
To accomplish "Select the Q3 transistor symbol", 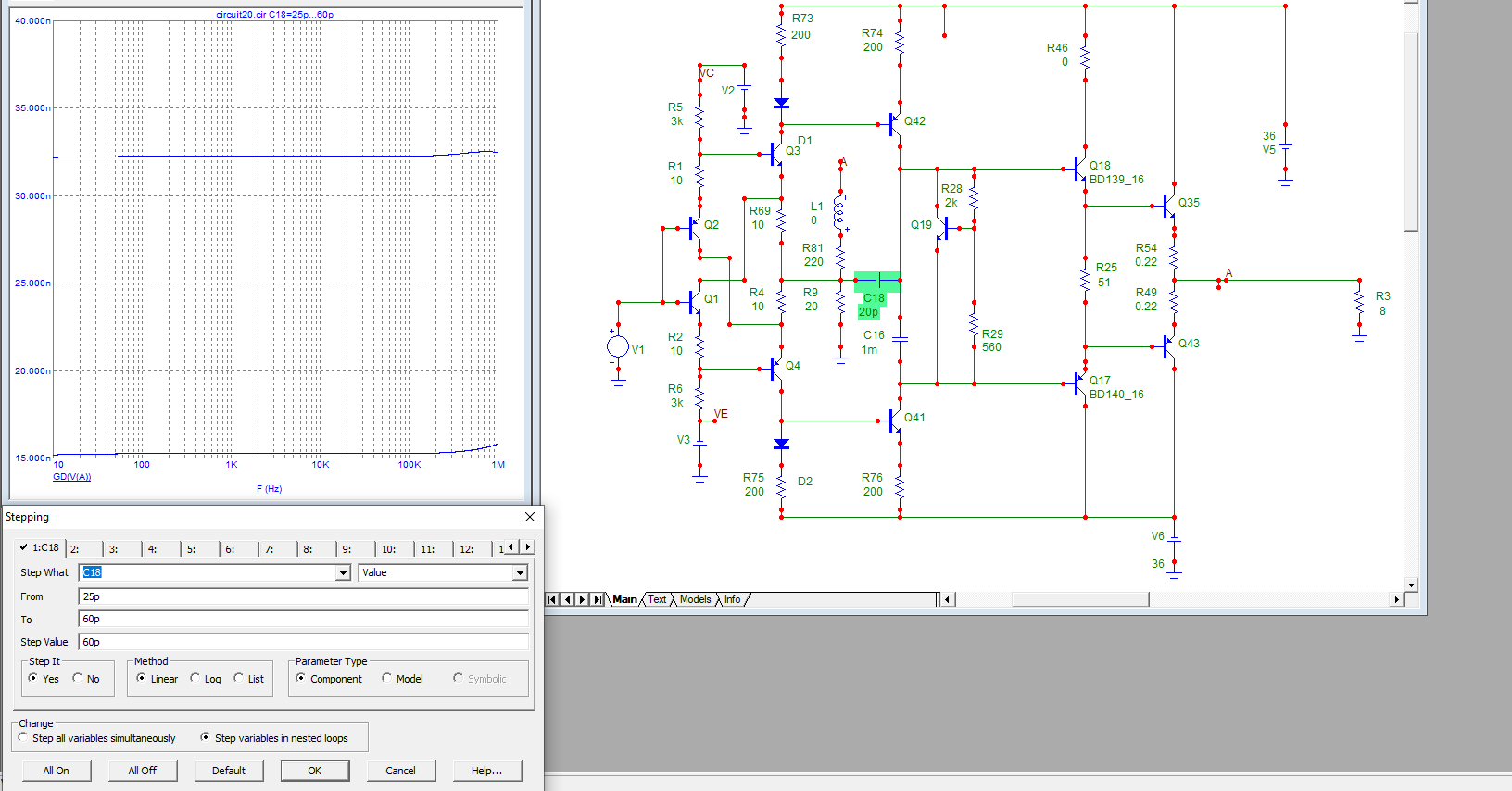I will [775, 154].
